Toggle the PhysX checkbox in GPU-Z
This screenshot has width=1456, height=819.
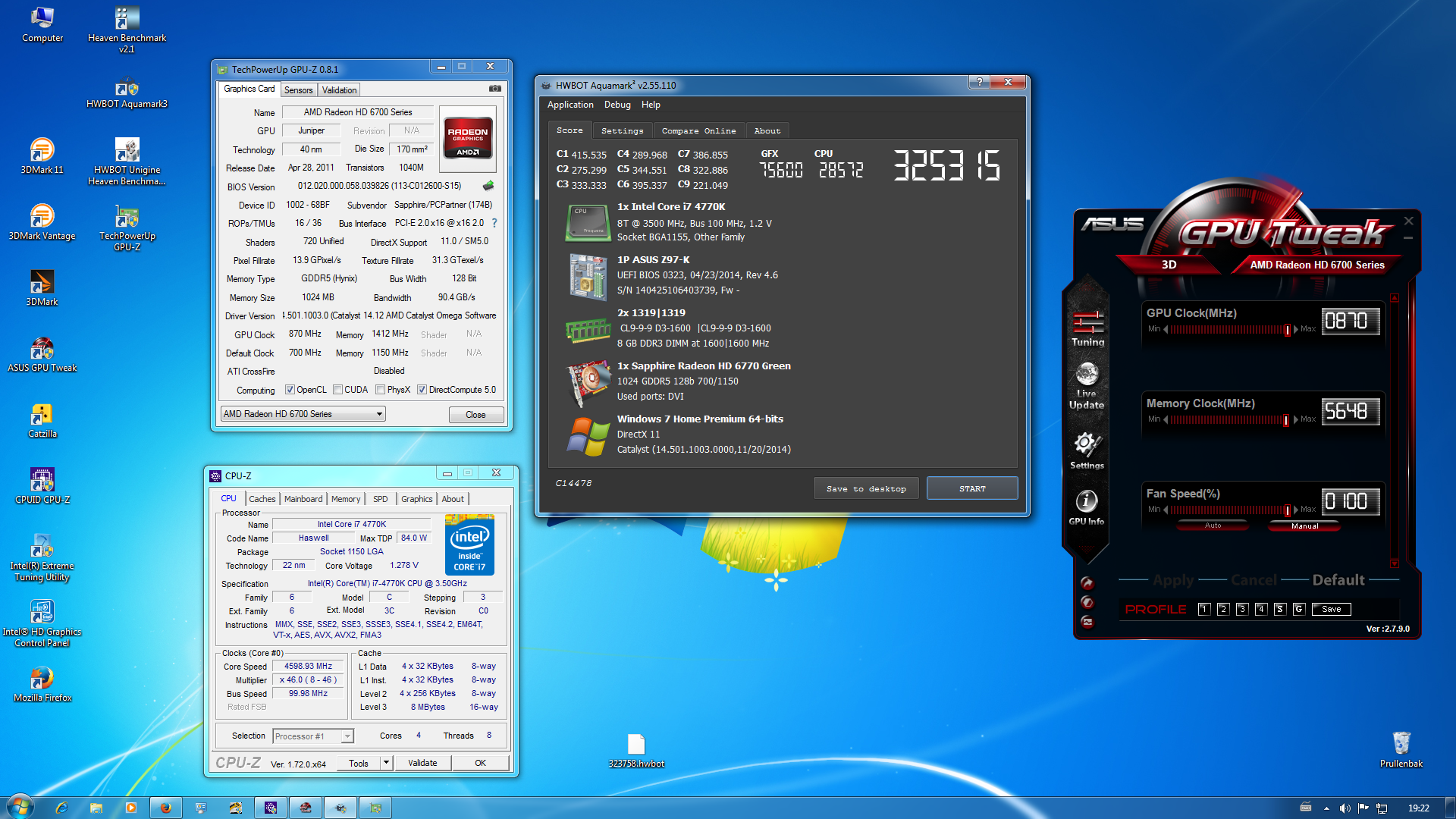(x=381, y=390)
